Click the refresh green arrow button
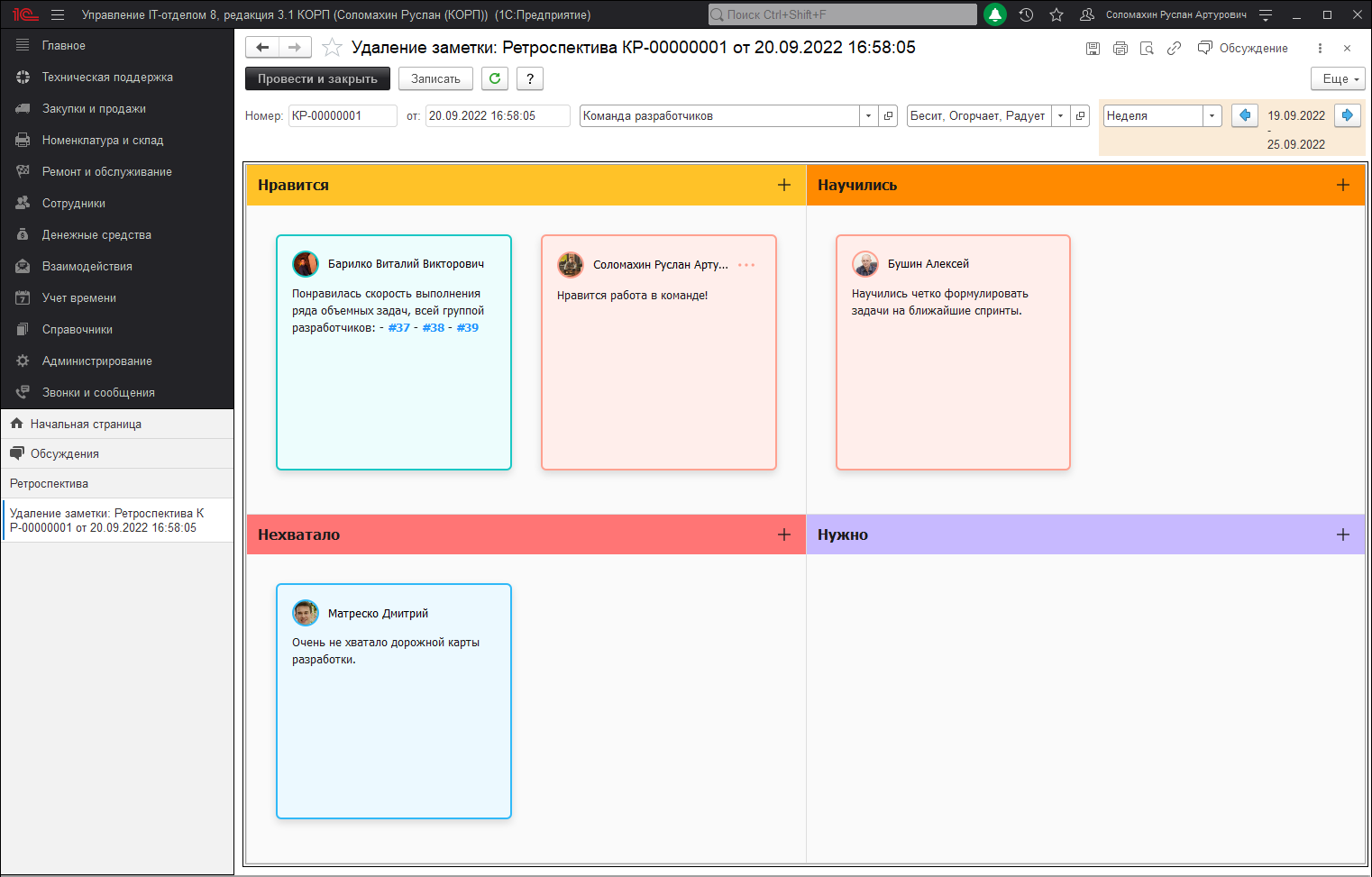This screenshot has height=877, width=1372. click(x=495, y=78)
